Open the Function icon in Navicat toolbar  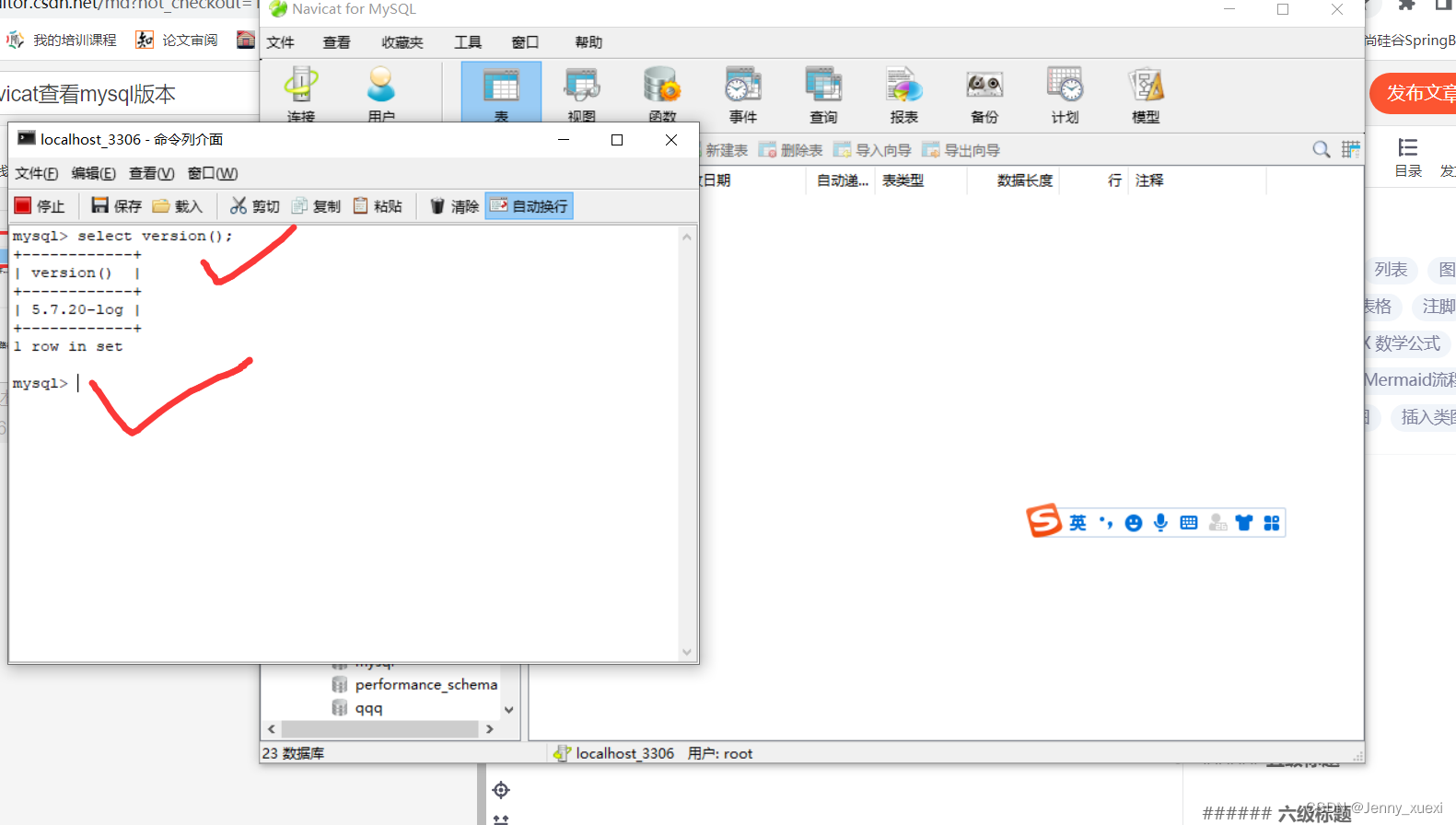coord(661,93)
